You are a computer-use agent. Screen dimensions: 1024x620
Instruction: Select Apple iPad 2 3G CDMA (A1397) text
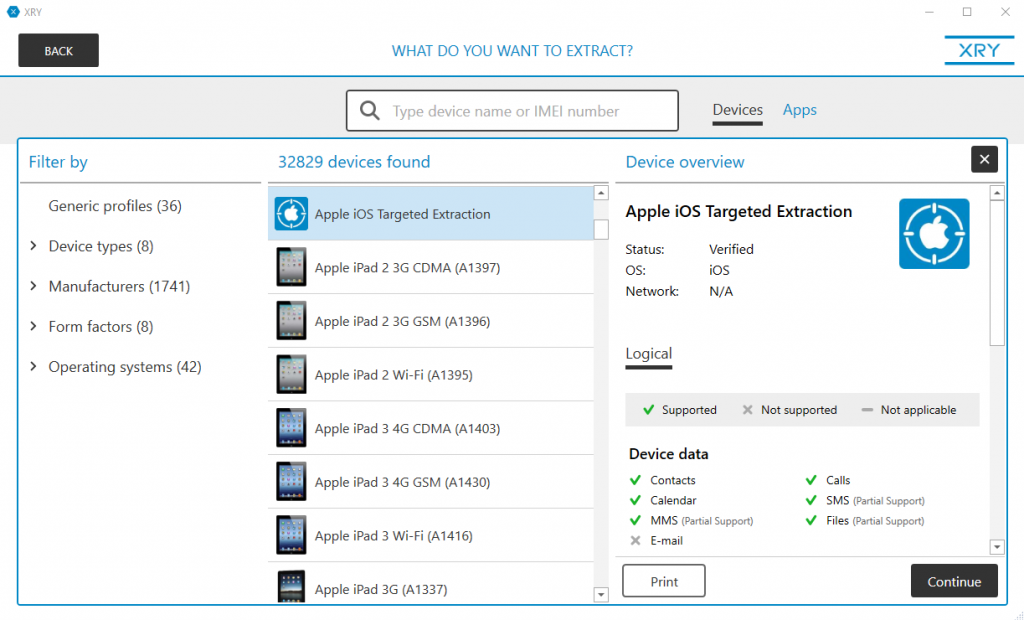(408, 268)
